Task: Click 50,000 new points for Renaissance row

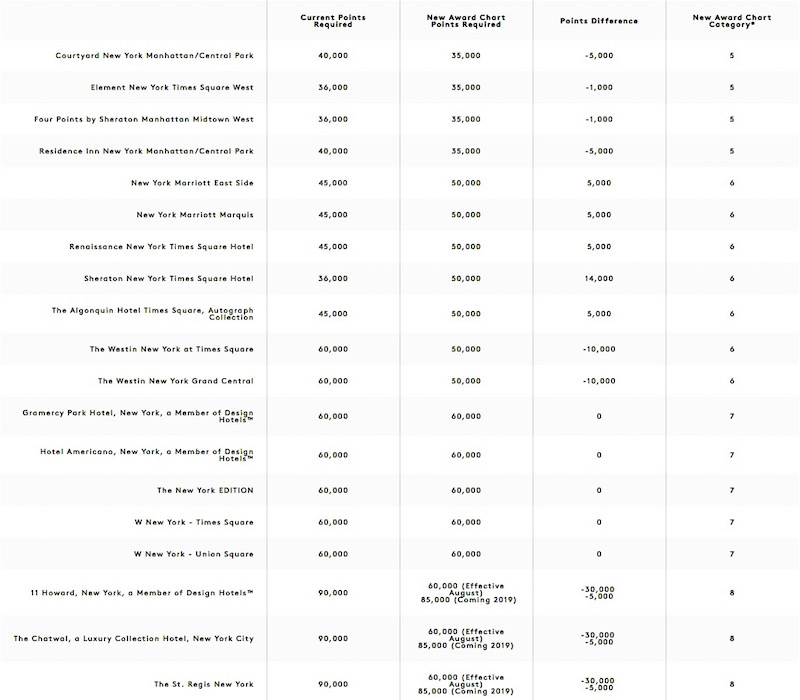Action: (466, 246)
